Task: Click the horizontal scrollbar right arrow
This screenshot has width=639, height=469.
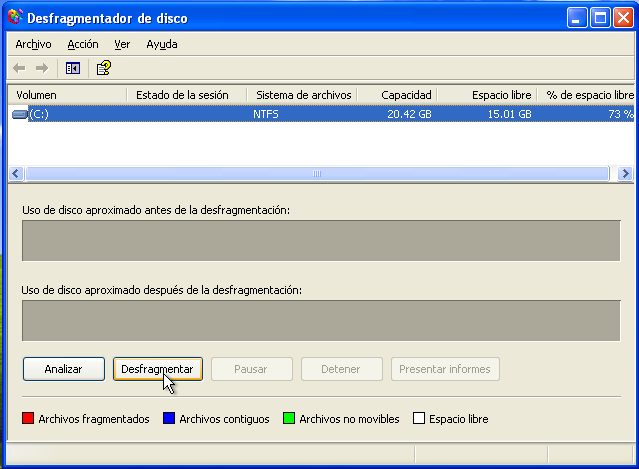Action: pos(625,174)
